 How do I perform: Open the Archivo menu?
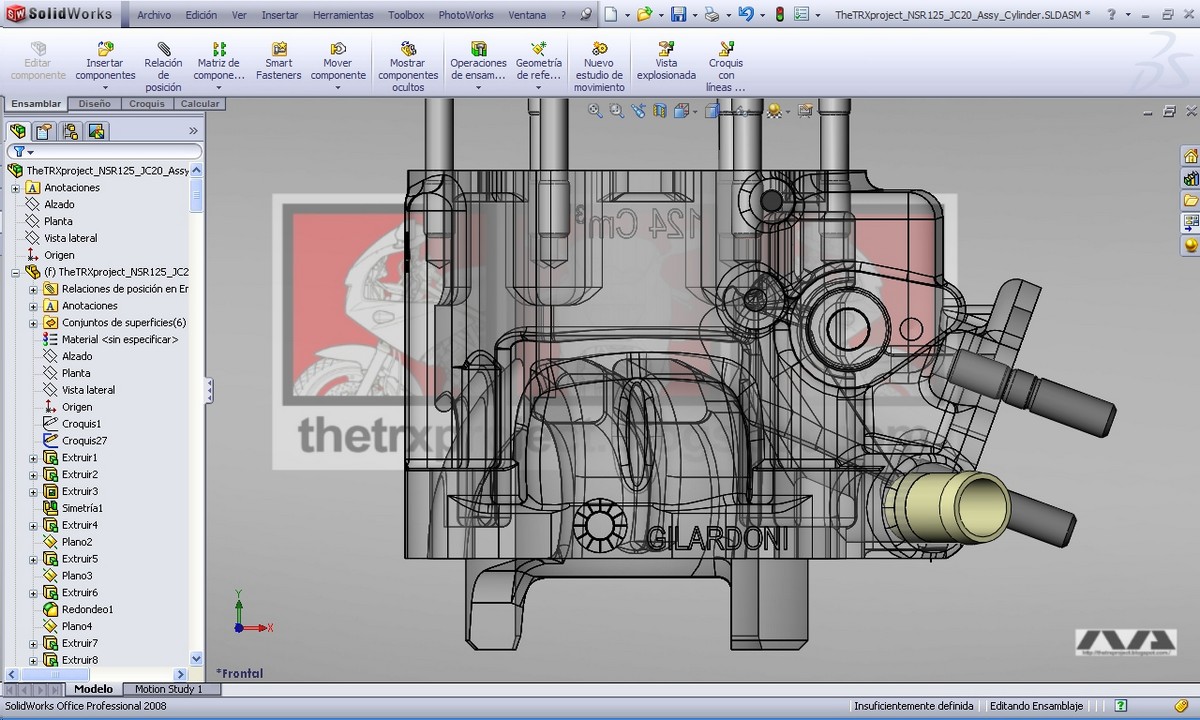[154, 15]
